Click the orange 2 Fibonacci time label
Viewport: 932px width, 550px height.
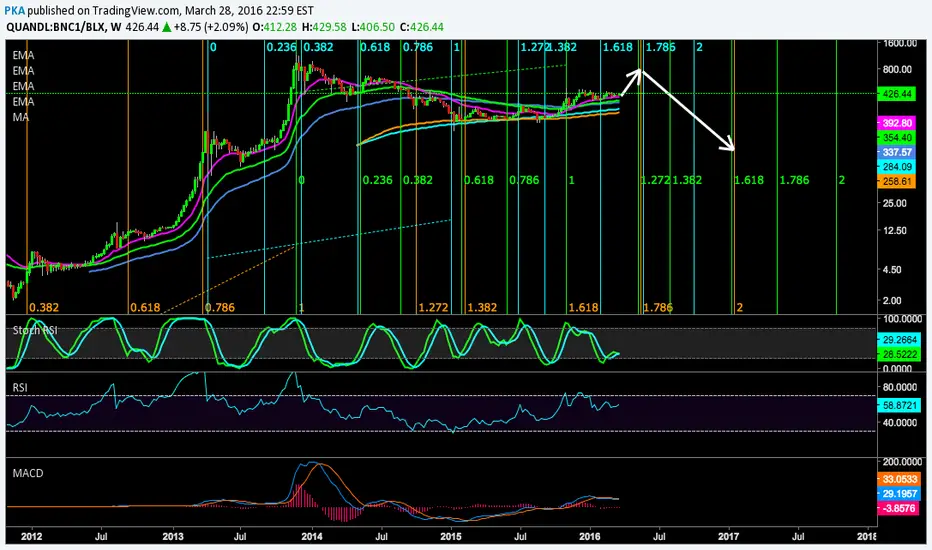point(739,307)
